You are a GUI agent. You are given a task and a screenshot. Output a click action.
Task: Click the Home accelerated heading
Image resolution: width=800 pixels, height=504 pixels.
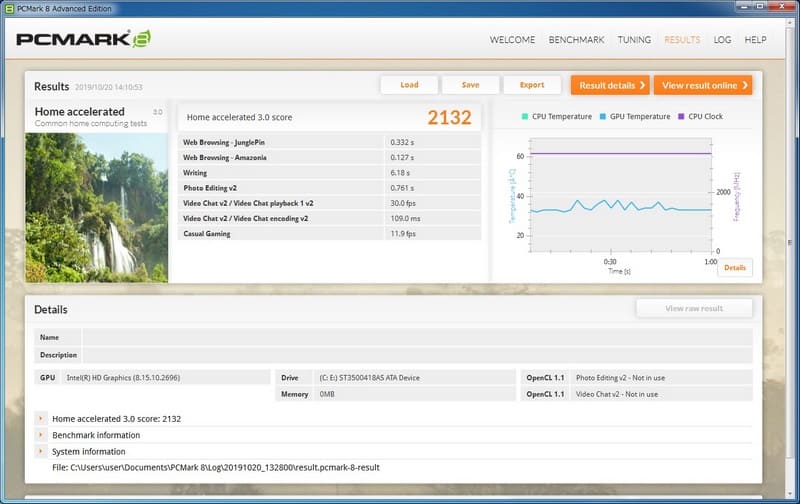[x=80, y=111]
